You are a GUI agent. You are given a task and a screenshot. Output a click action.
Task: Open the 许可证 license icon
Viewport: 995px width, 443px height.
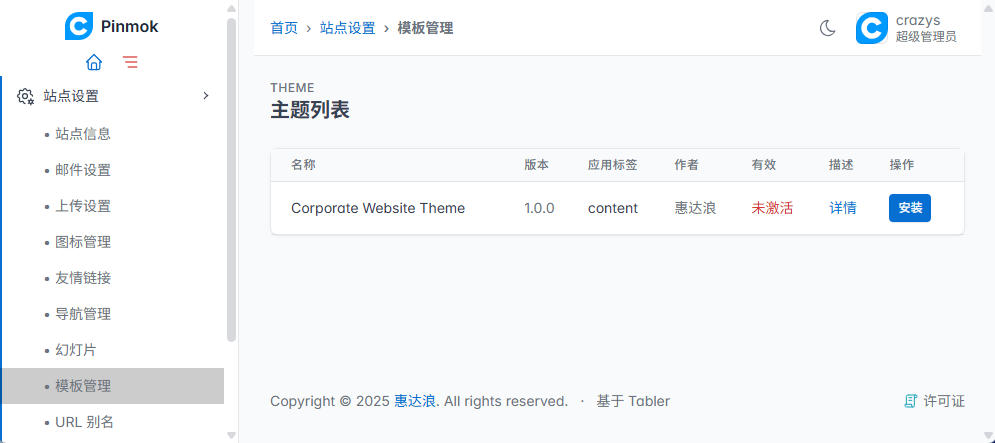[911, 401]
